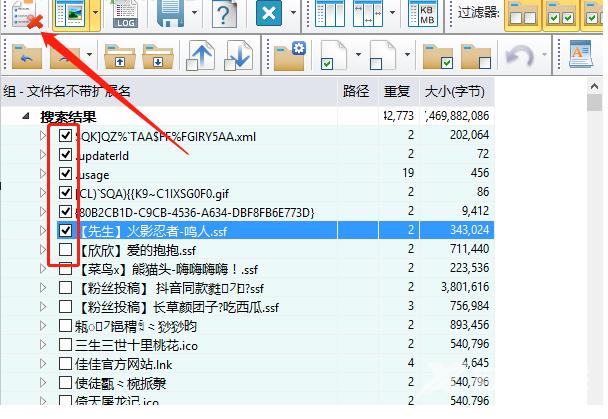Click the 路径 column header
Viewport: 608px width, 419px height.
pos(358,91)
